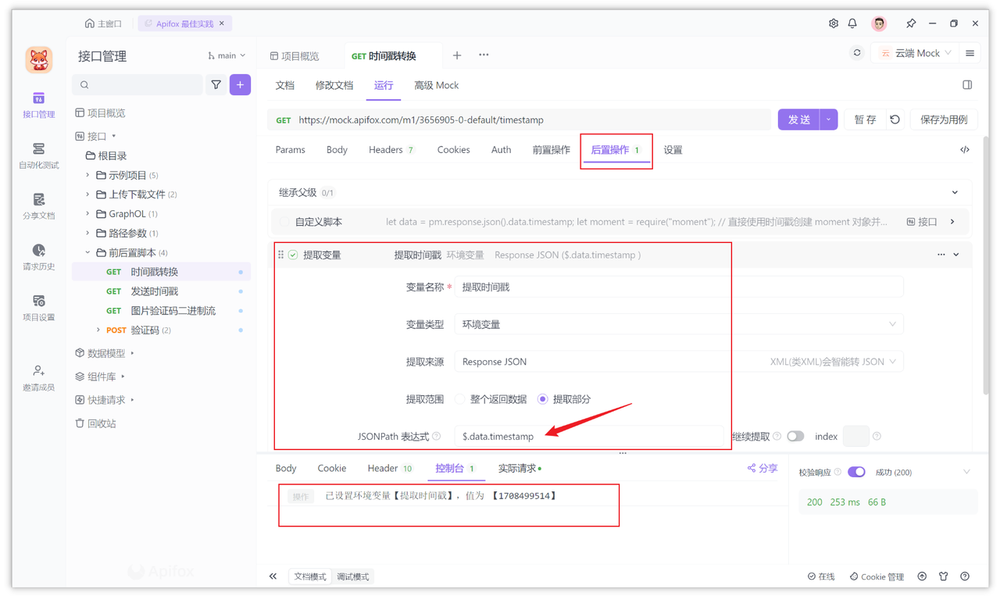Click the refresh icon near 云端 Mock
The image size is (1000, 596).
point(857,52)
